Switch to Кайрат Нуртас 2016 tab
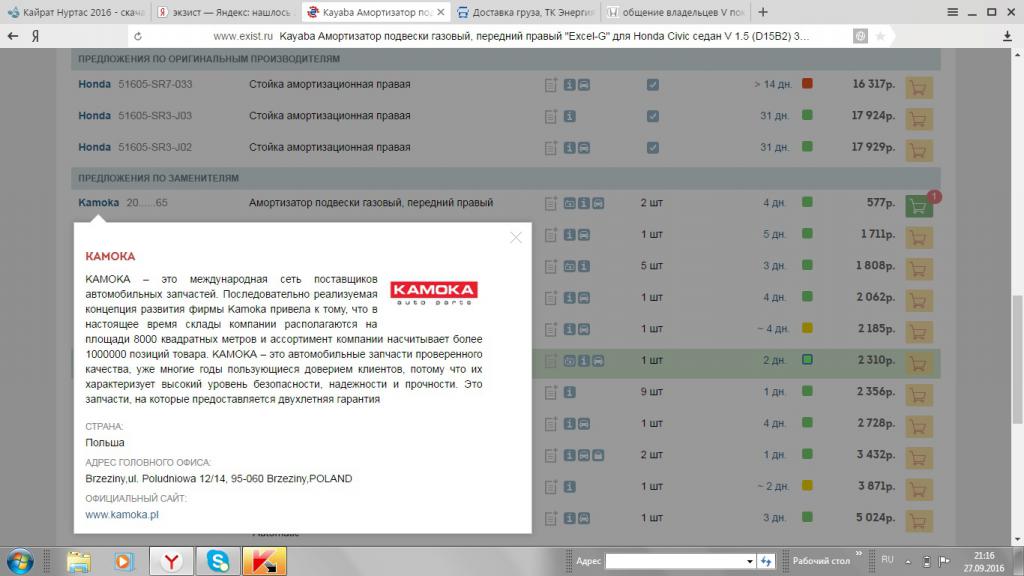1024x576 pixels. coord(76,12)
